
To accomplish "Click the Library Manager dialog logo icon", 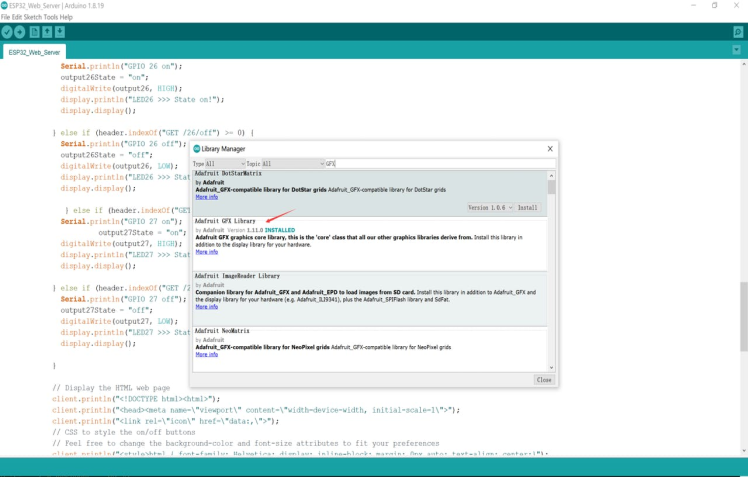I will pyautogui.click(x=197, y=149).
